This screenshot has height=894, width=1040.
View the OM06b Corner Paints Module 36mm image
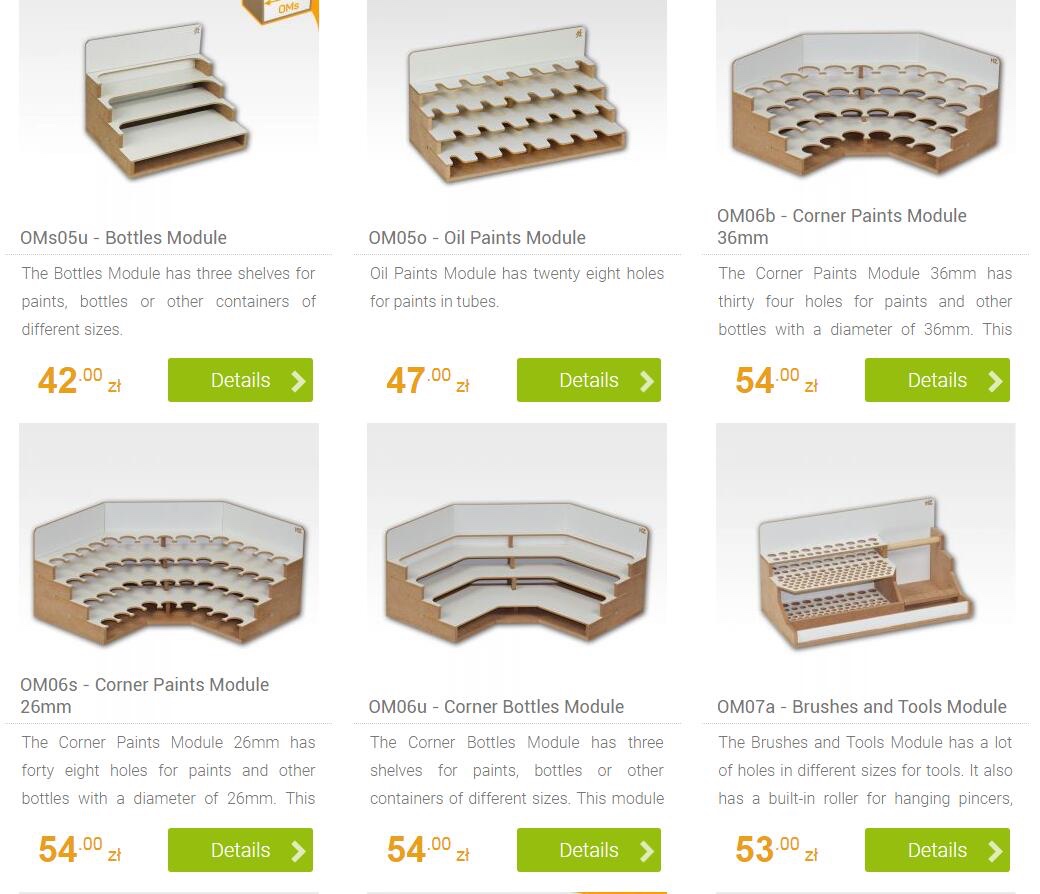(x=866, y=98)
